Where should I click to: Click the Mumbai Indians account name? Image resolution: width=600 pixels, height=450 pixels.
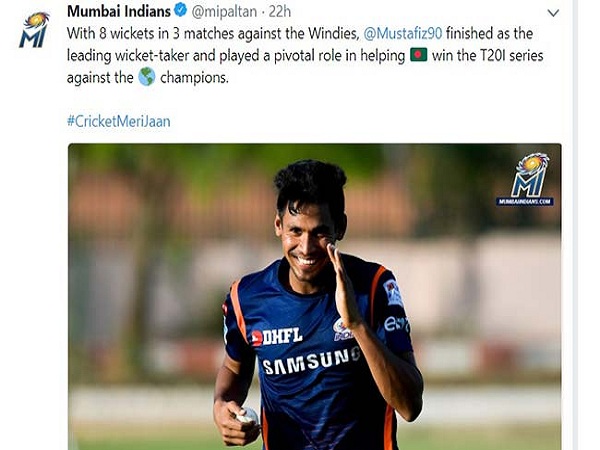click(x=119, y=11)
